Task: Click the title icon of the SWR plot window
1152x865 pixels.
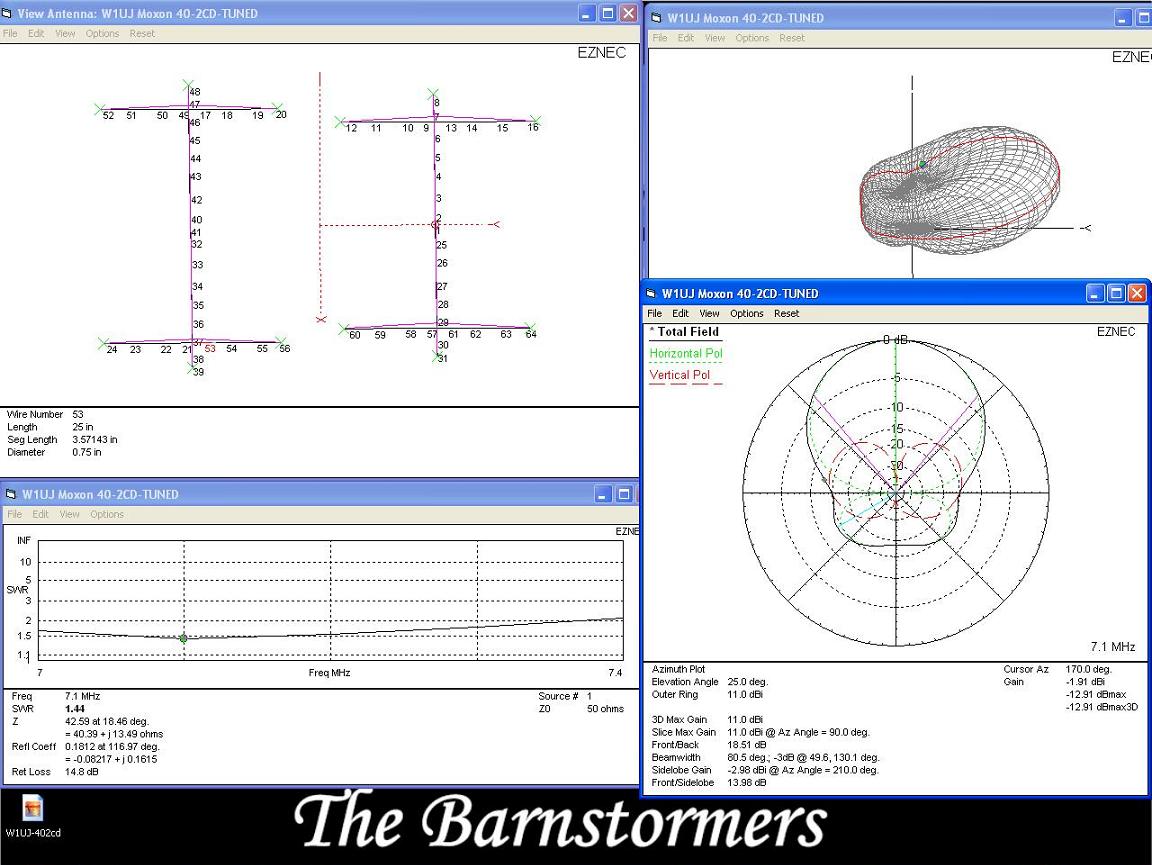Action: click(10, 494)
